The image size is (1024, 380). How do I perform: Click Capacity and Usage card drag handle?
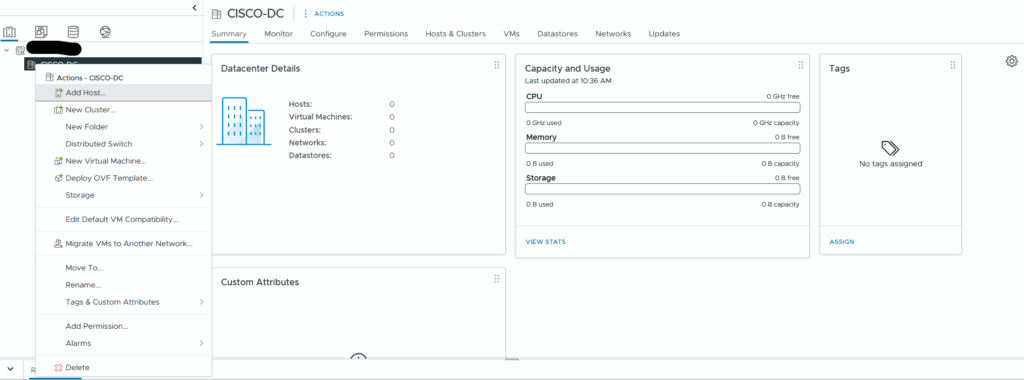[x=801, y=65]
